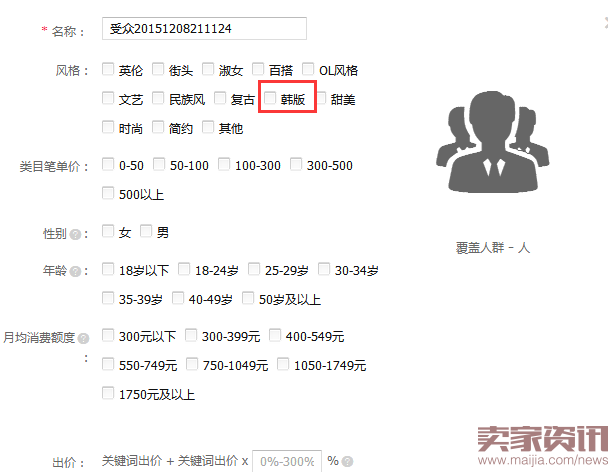The height and width of the screenshot is (472, 608).
Task: Select the 百搭 style checkbox
Action: pos(258,69)
